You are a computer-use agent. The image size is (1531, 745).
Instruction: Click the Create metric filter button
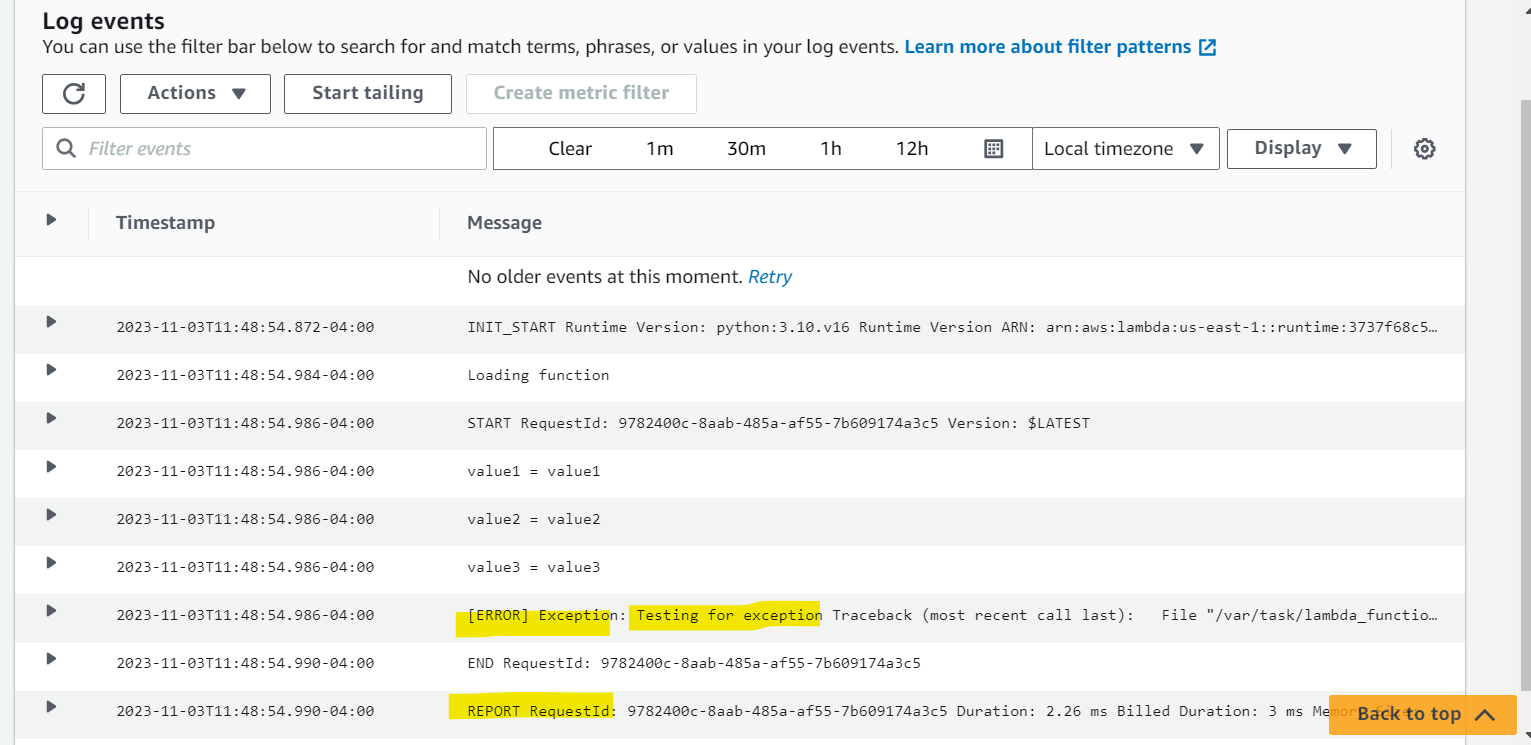point(581,93)
